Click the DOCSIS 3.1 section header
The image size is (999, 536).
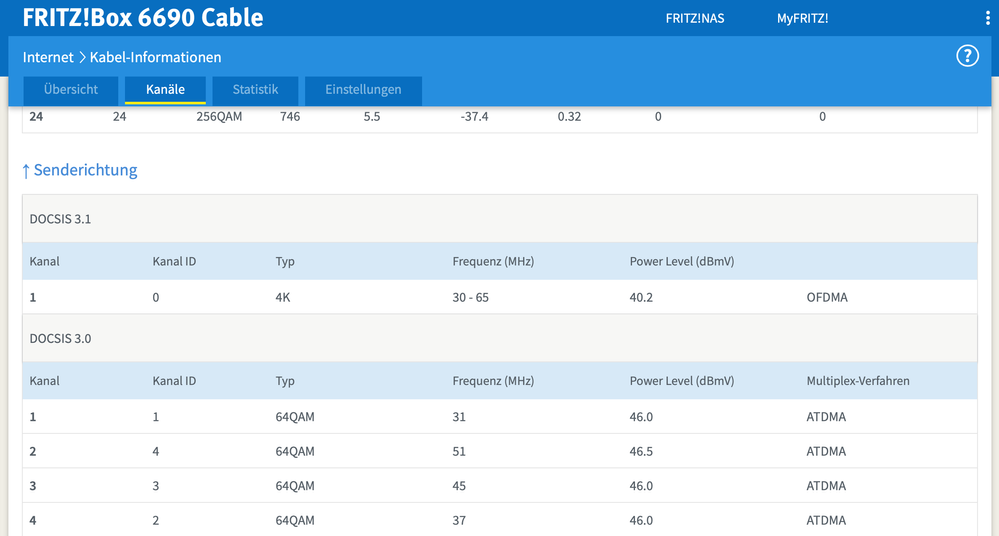(x=61, y=218)
